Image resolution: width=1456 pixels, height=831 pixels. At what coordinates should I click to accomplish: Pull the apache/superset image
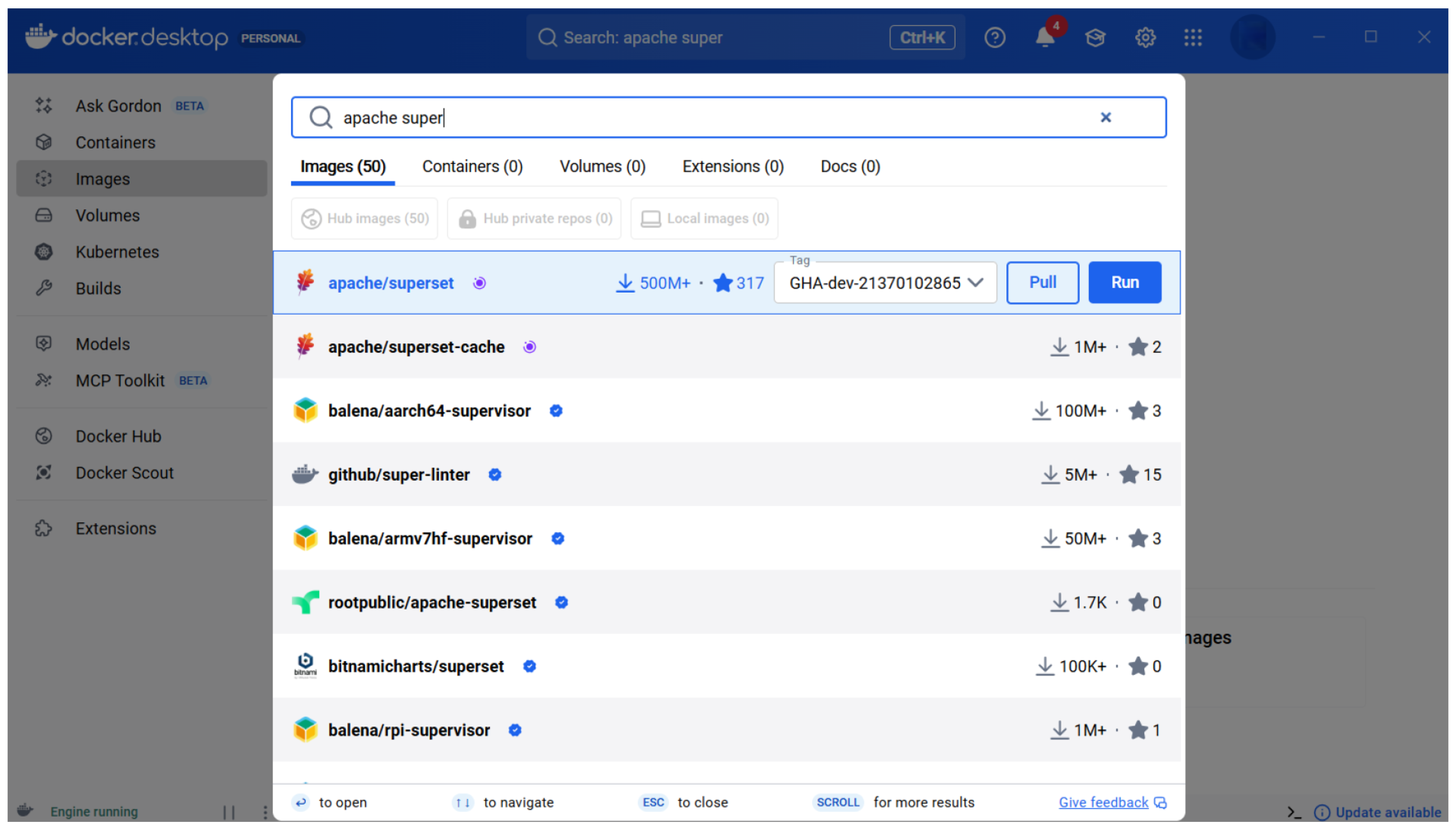[x=1042, y=282]
